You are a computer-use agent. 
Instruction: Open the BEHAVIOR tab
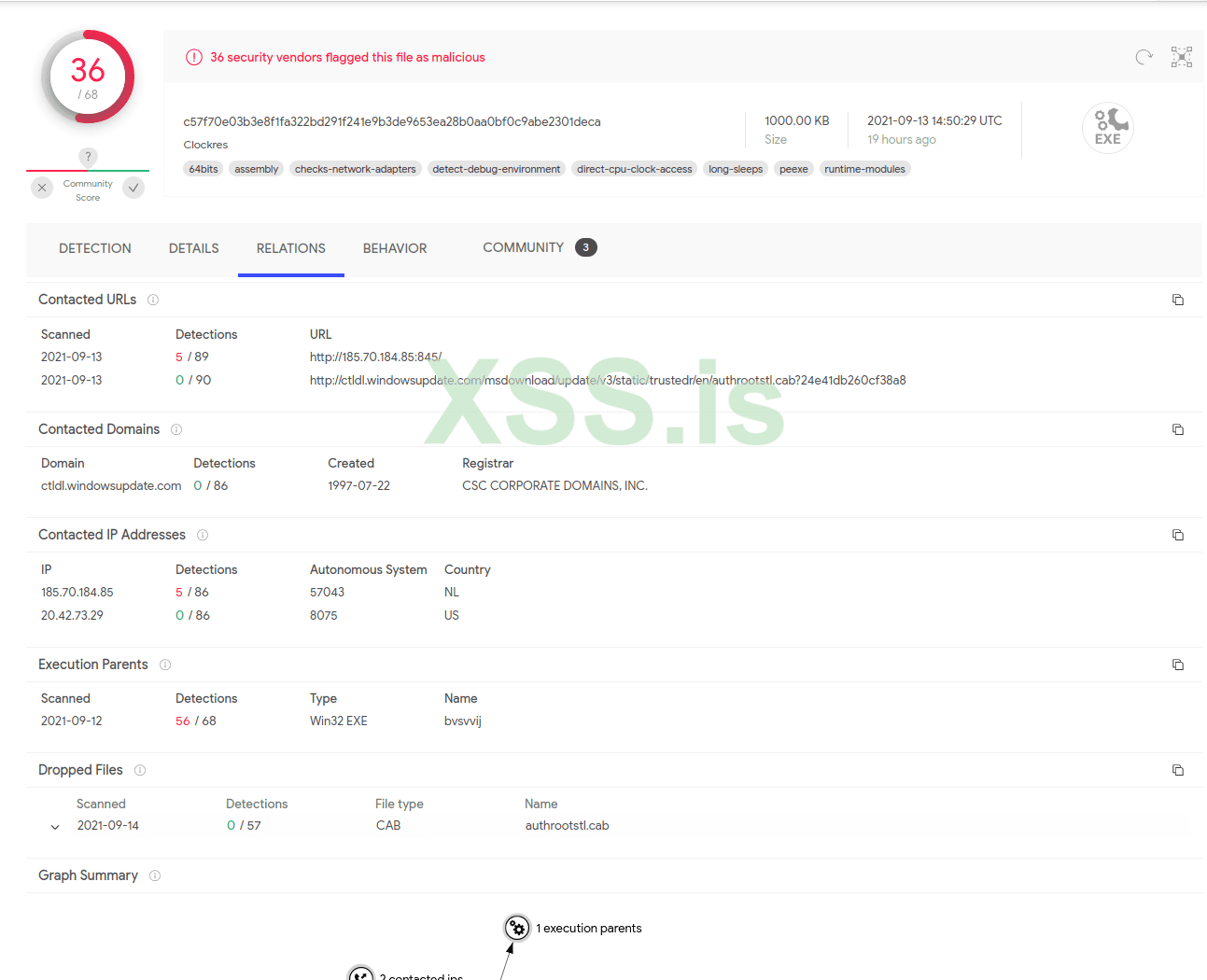pos(395,248)
